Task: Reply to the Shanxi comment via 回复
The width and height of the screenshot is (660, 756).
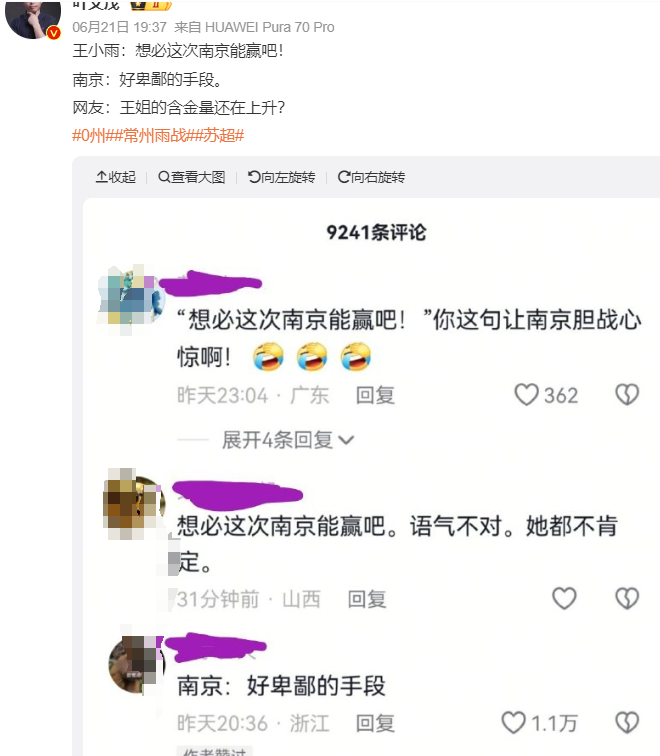Action: pos(367,599)
